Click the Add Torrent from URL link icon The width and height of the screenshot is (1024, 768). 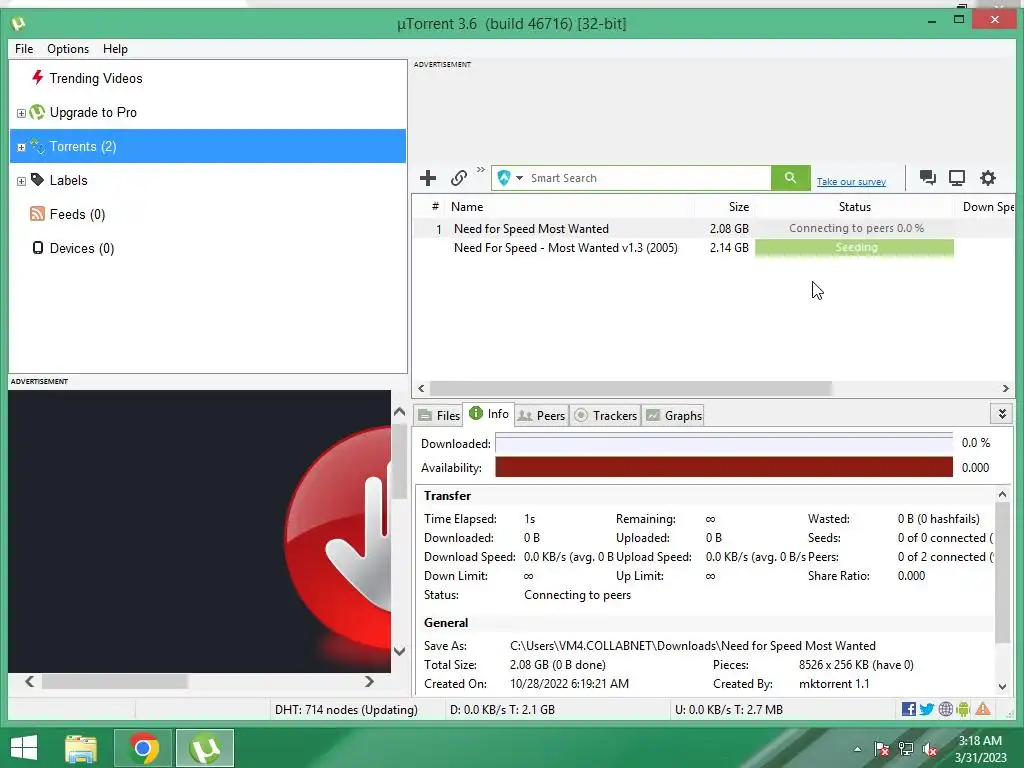458,178
